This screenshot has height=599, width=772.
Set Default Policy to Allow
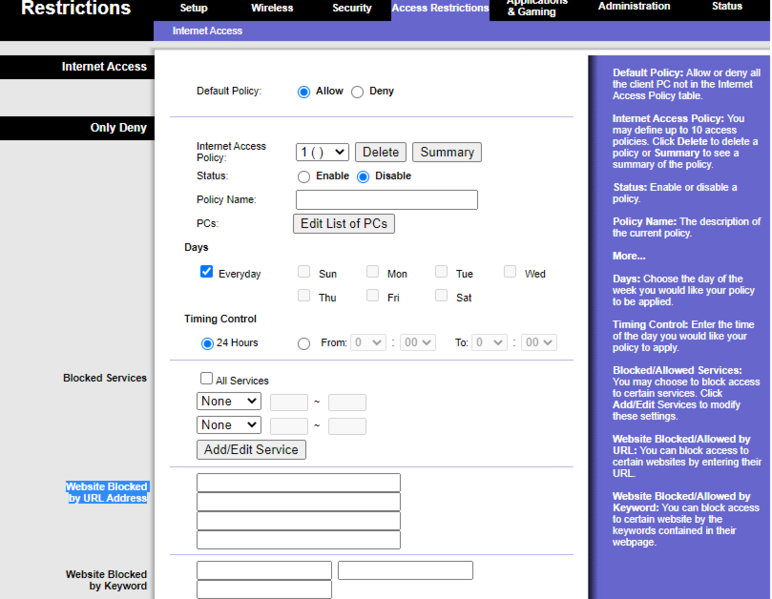304,92
